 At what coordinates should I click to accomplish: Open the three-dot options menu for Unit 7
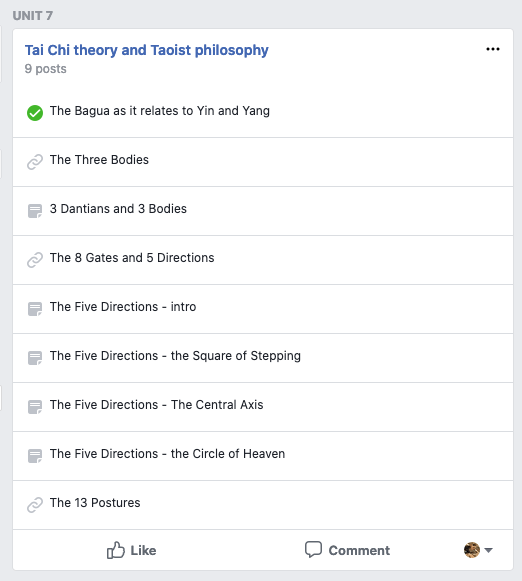pyautogui.click(x=493, y=49)
